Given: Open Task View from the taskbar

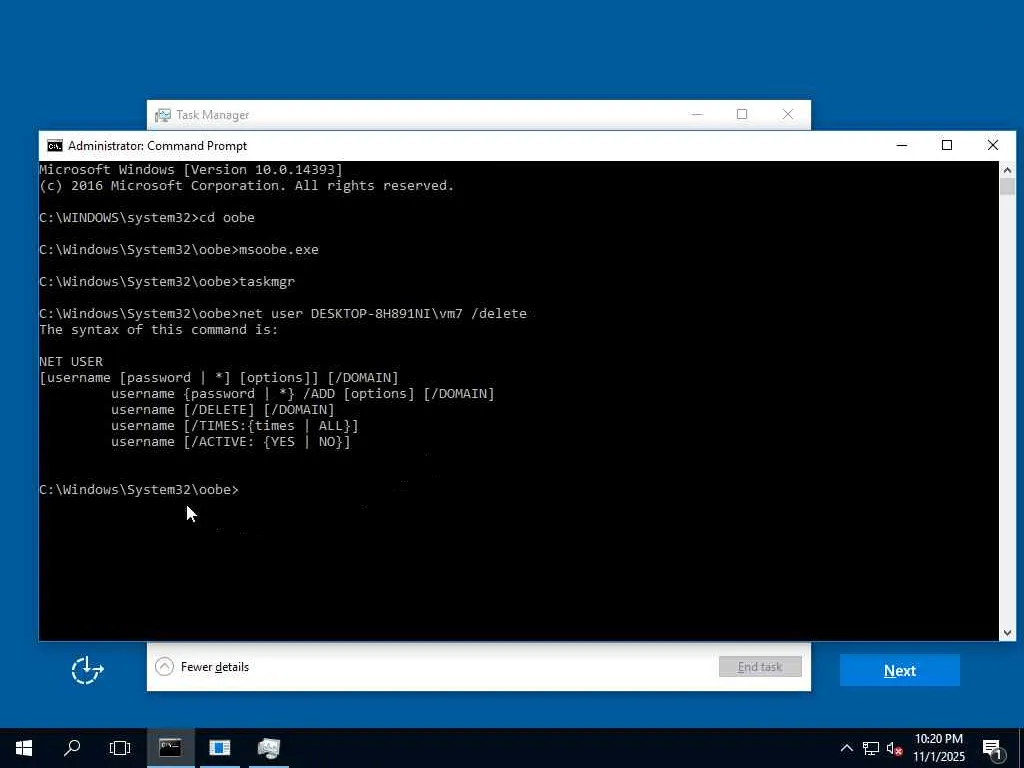Looking at the screenshot, I should (x=120, y=748).
